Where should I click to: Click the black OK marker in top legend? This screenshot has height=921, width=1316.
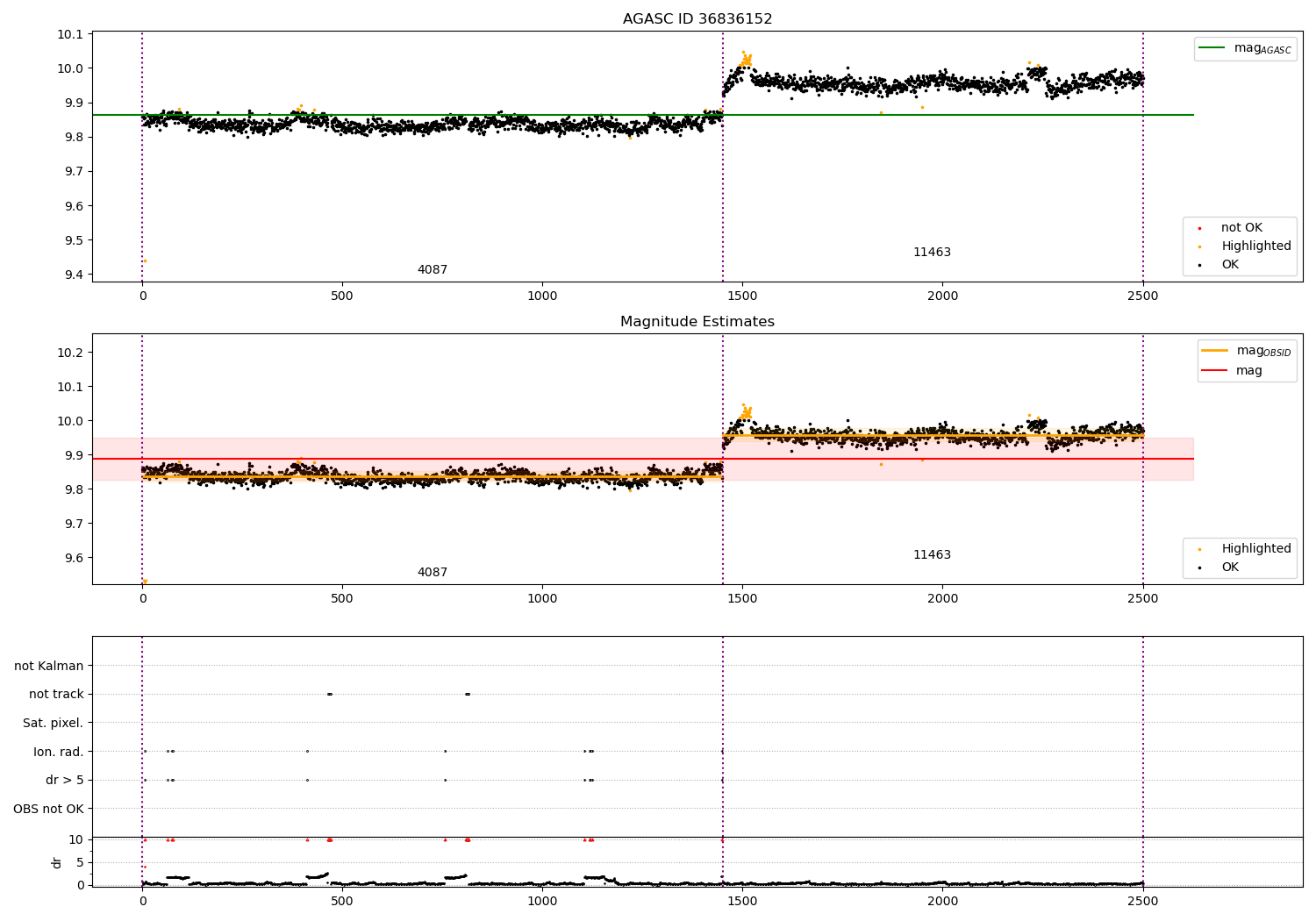(1199, 265)
